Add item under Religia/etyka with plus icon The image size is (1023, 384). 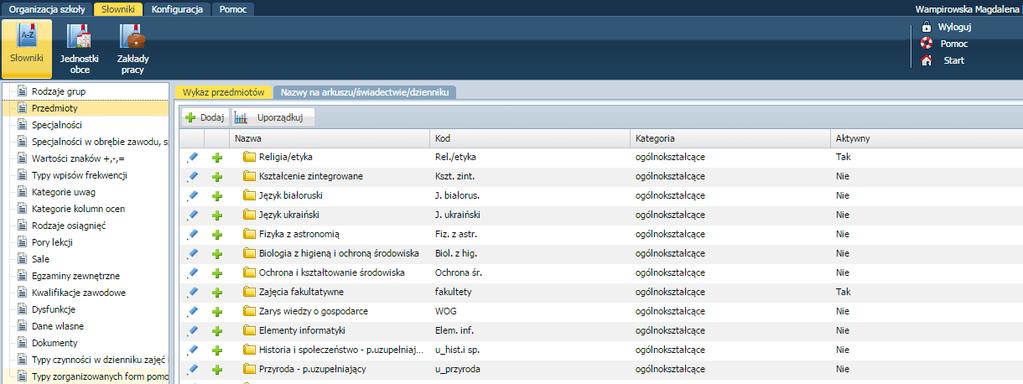(x=217, y=158)
